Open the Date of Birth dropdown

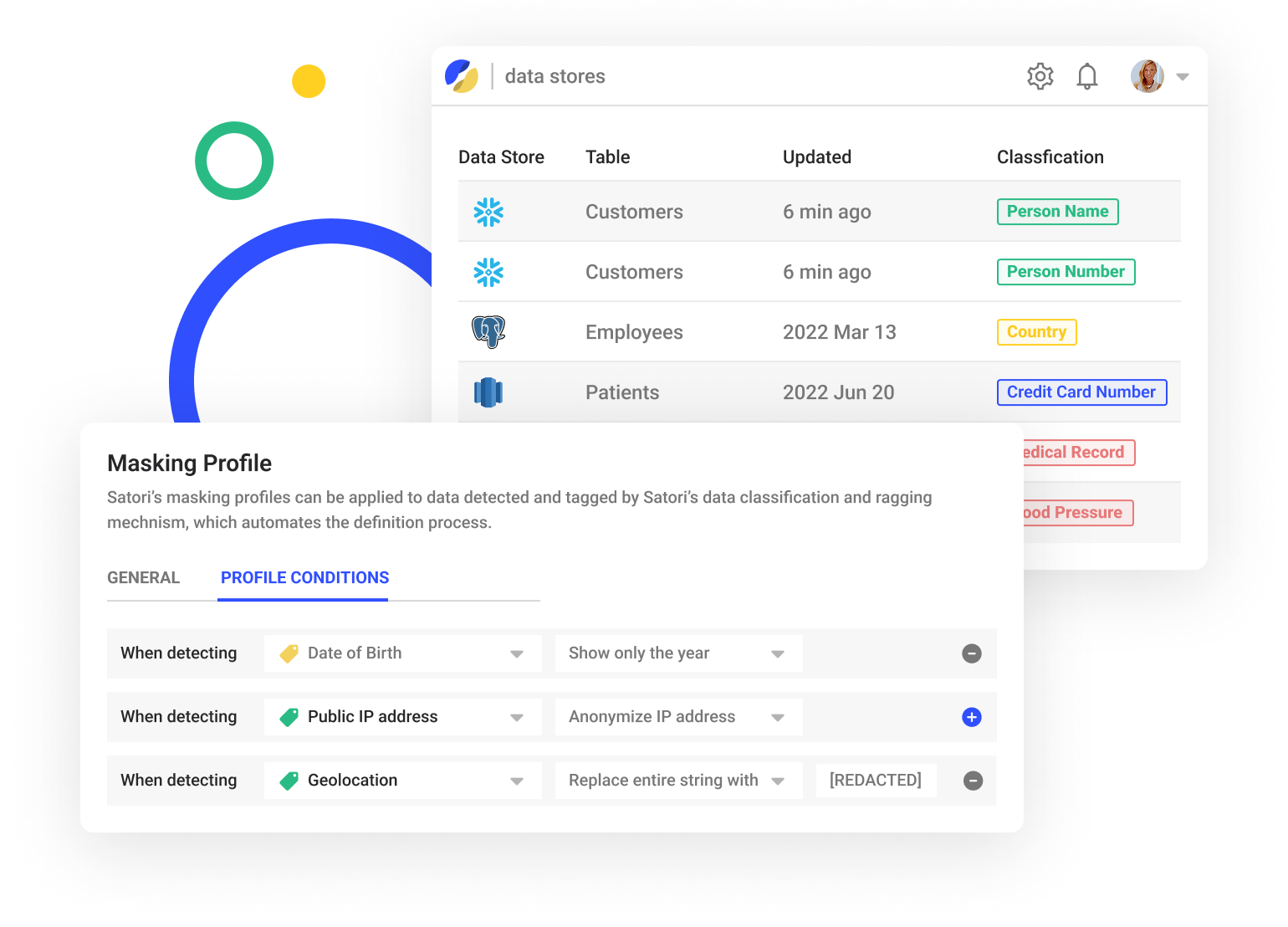403,653
